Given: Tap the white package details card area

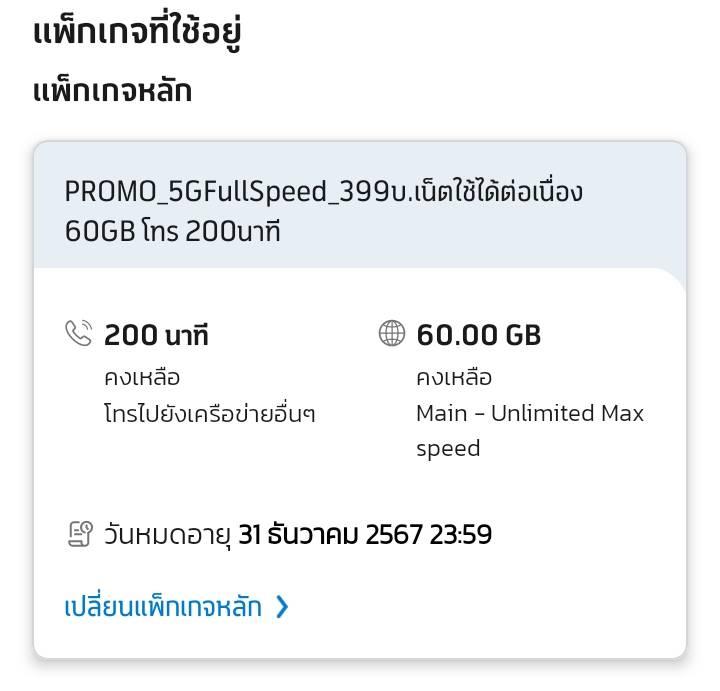Looking at the screenshot, I should pyautogui.click(x=360, y=463).
